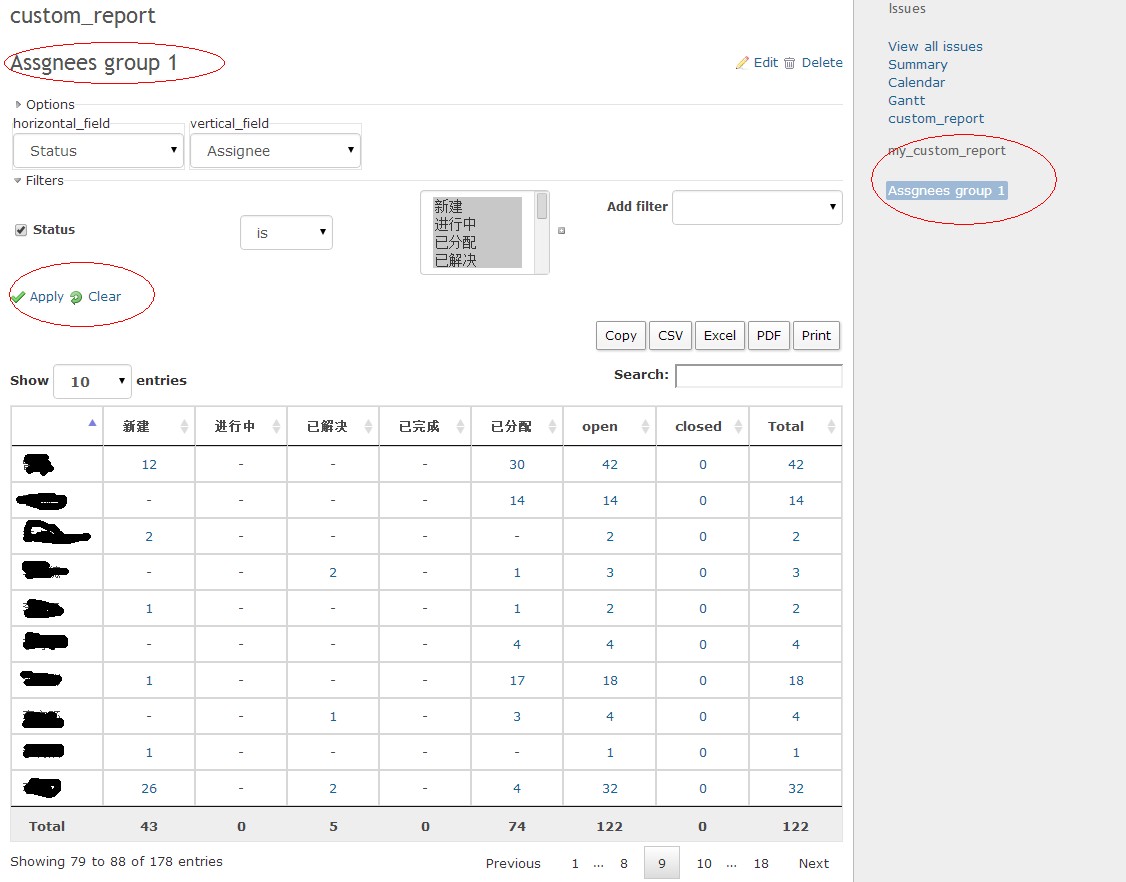Export the table as CSV
Image resolution: width=1126 pixels, height=882 pixels.
(x=671, y=336)
